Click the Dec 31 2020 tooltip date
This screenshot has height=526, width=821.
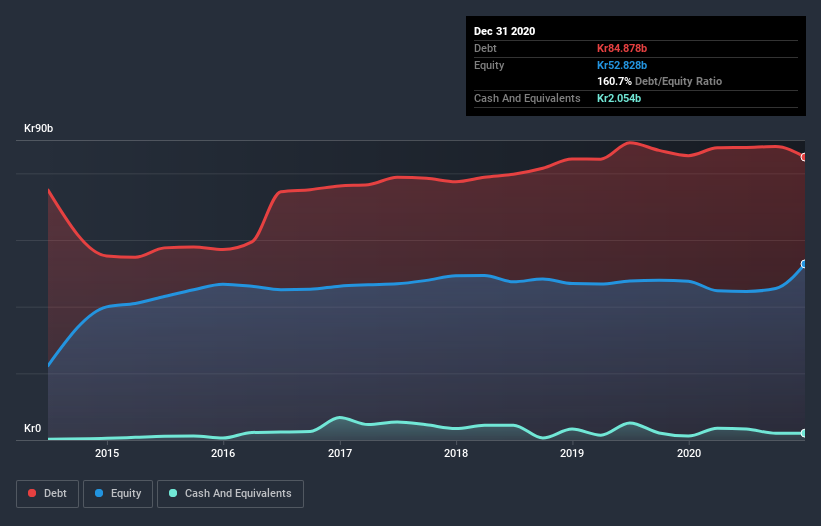point(504,31)
